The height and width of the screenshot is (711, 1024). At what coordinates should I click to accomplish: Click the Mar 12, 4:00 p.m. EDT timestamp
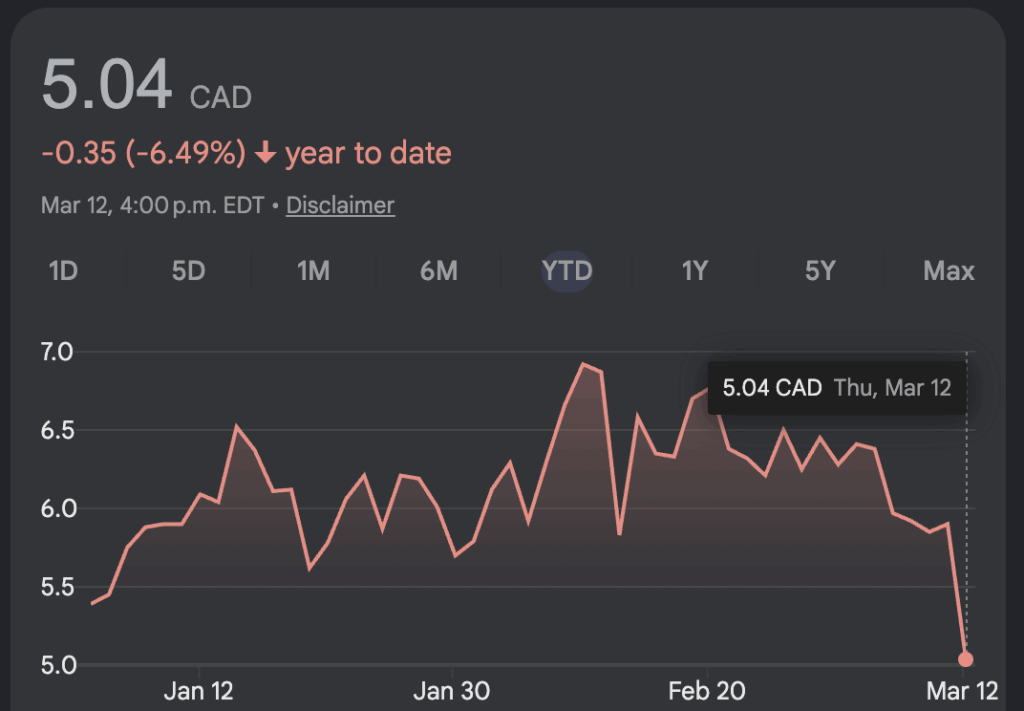click(x=152, y=205)
